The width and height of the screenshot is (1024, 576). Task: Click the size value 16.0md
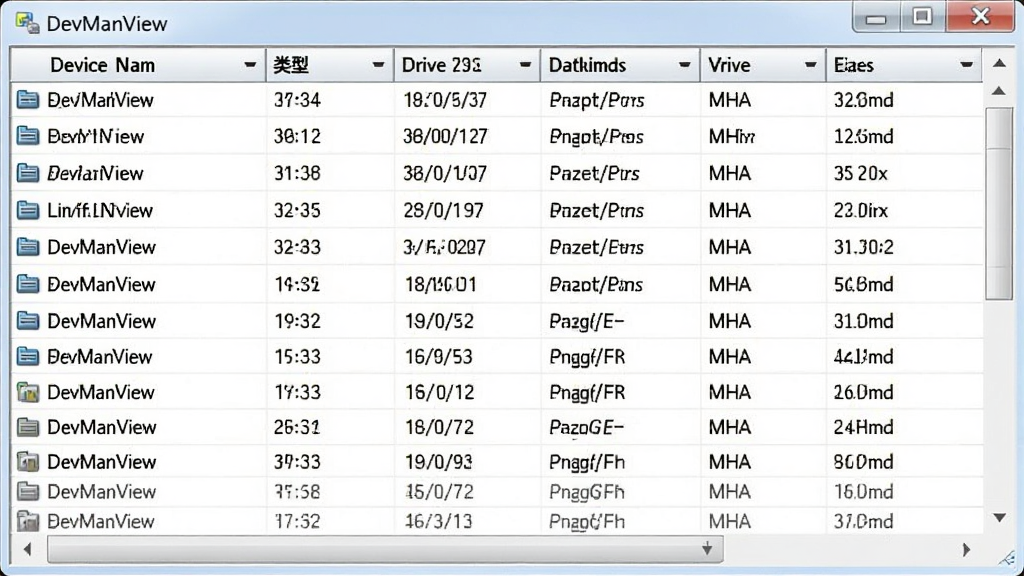coord(863,491)
